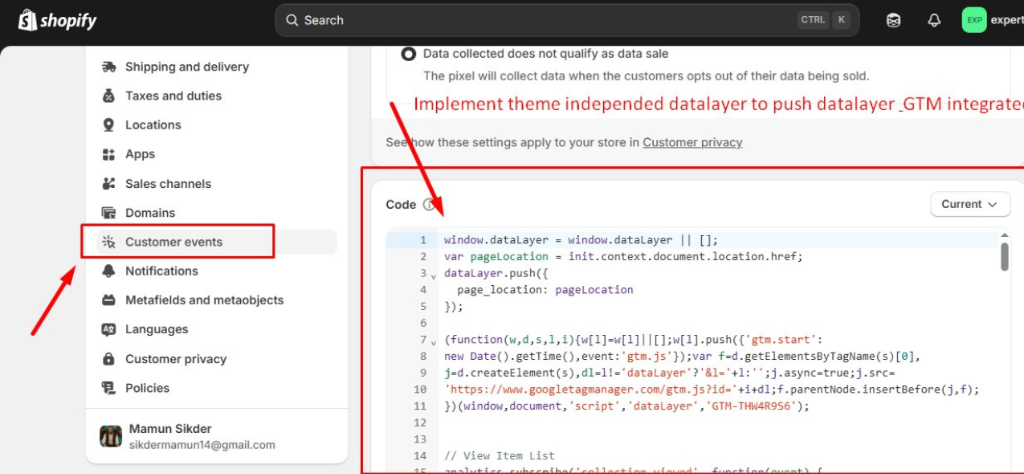Click the 'The pixel will collect data' description text
Image resolution: width=1024 pixels, height=474 pixels.
click(647, 76)
